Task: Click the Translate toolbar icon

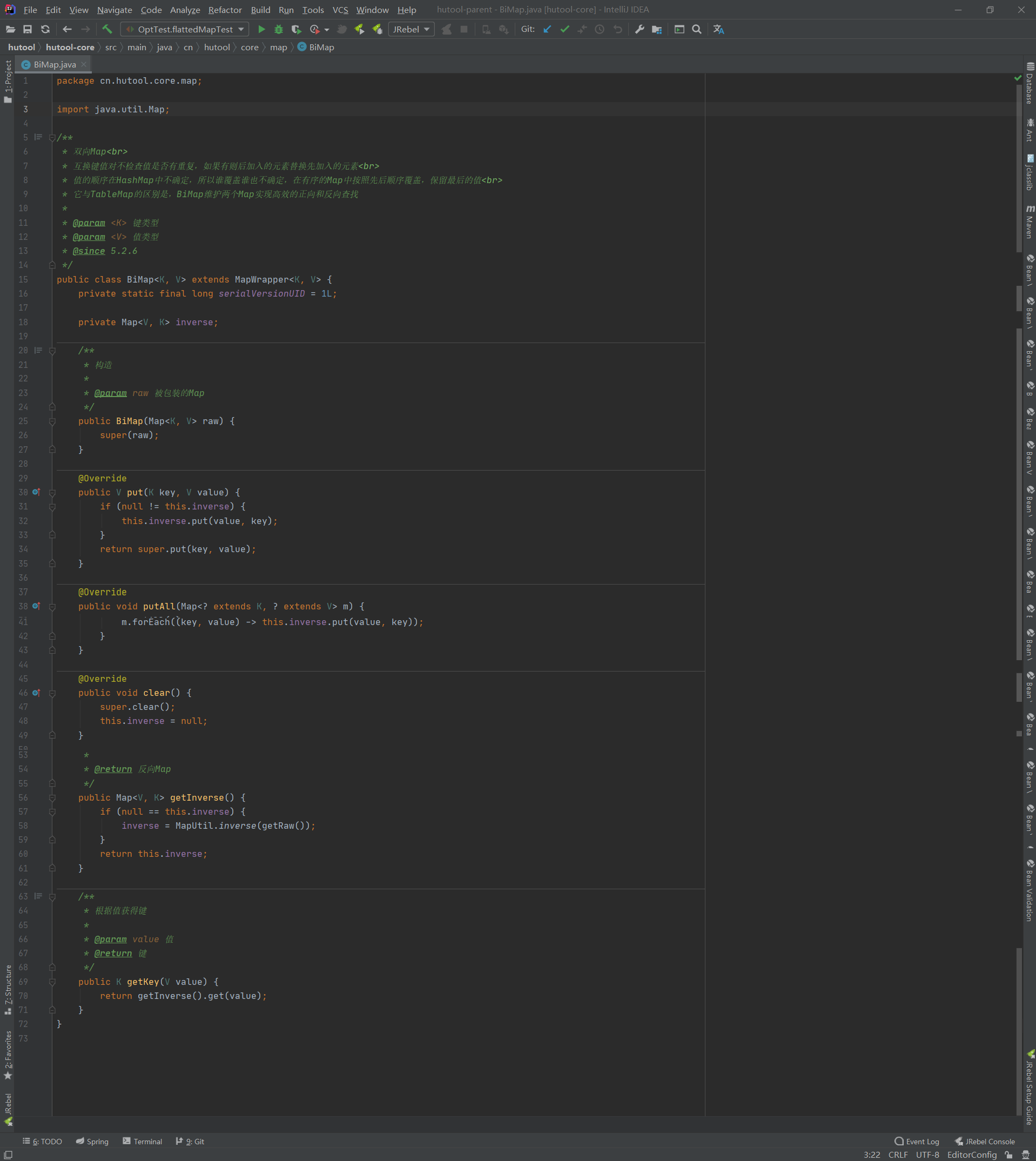Action: (718, 29)
